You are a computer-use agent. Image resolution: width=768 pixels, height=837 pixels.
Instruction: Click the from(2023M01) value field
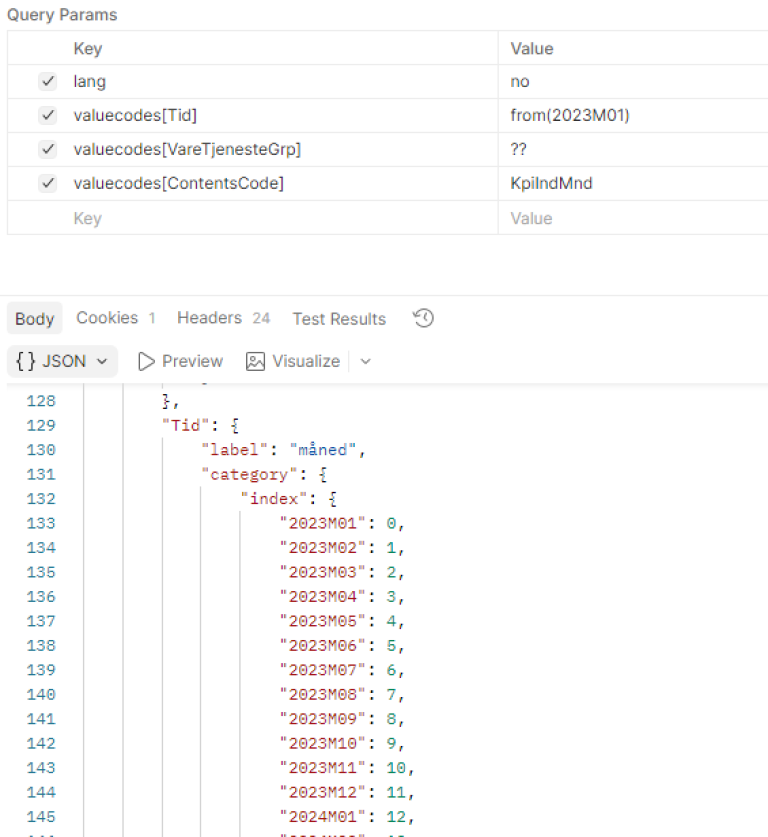coord(570,116)
